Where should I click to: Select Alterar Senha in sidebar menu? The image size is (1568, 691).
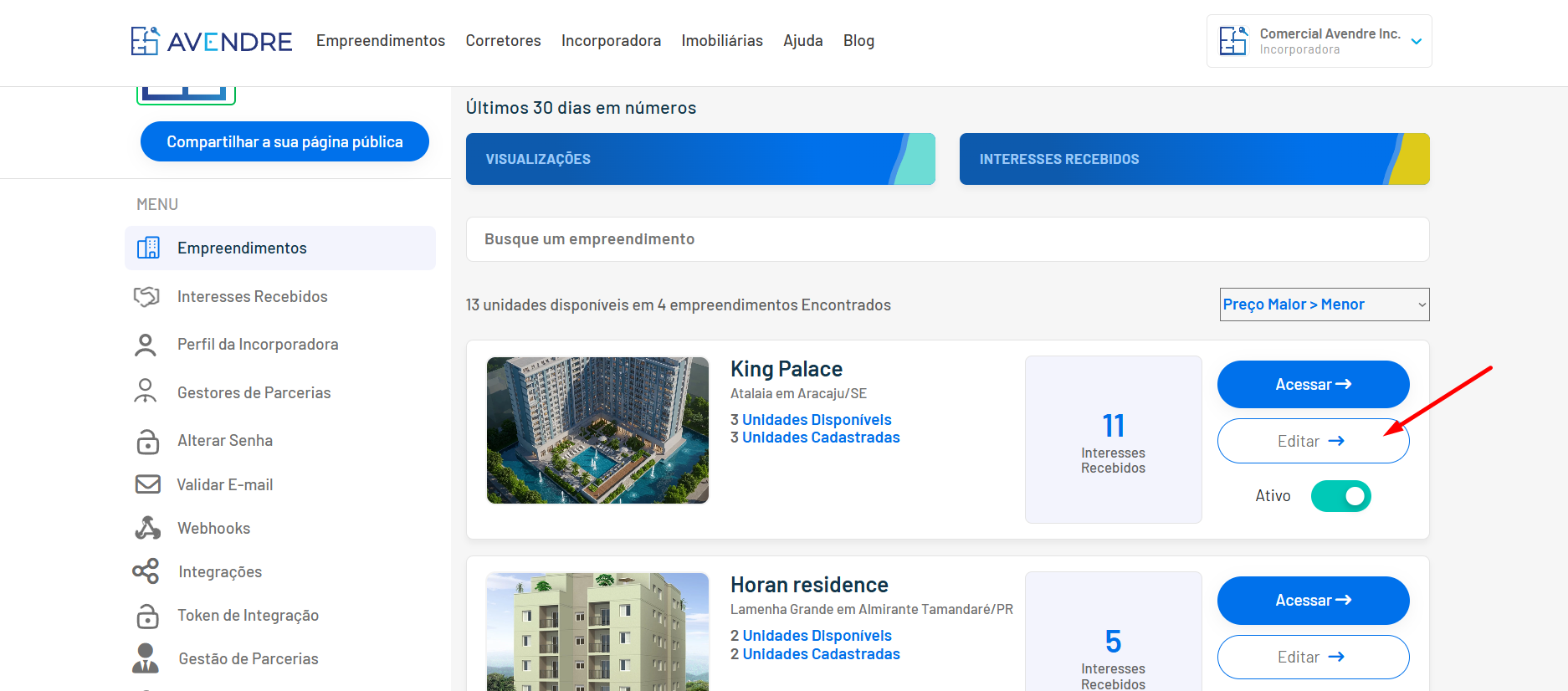[225, 441]
